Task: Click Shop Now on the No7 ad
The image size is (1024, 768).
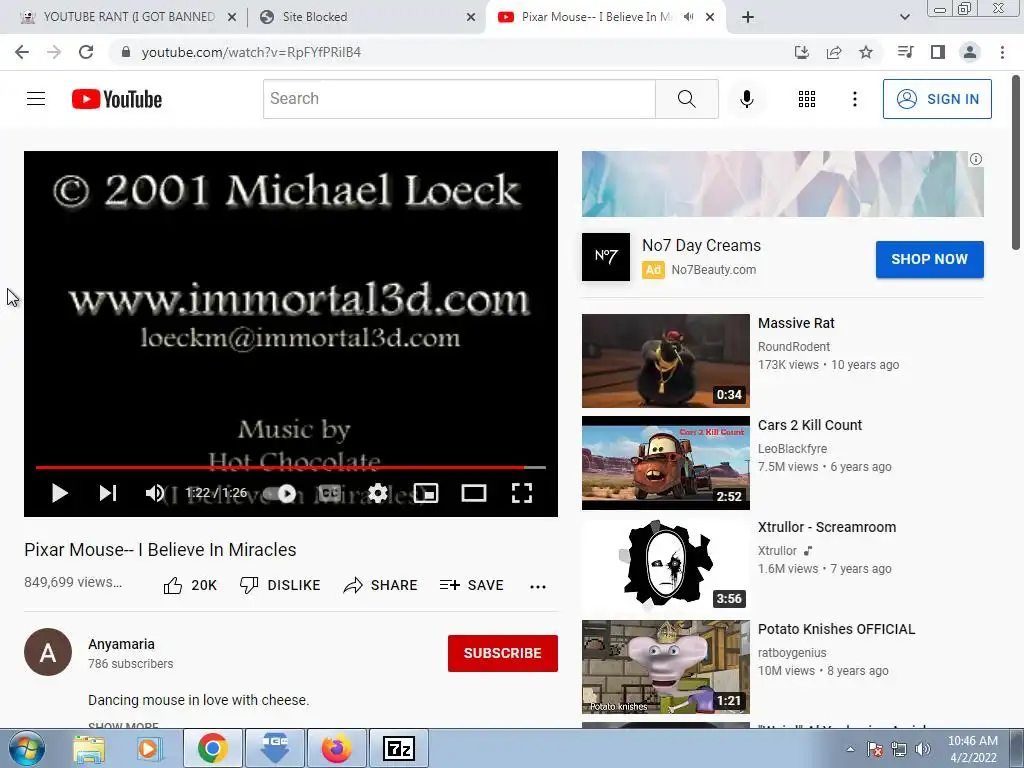Action: pos(929,259)
